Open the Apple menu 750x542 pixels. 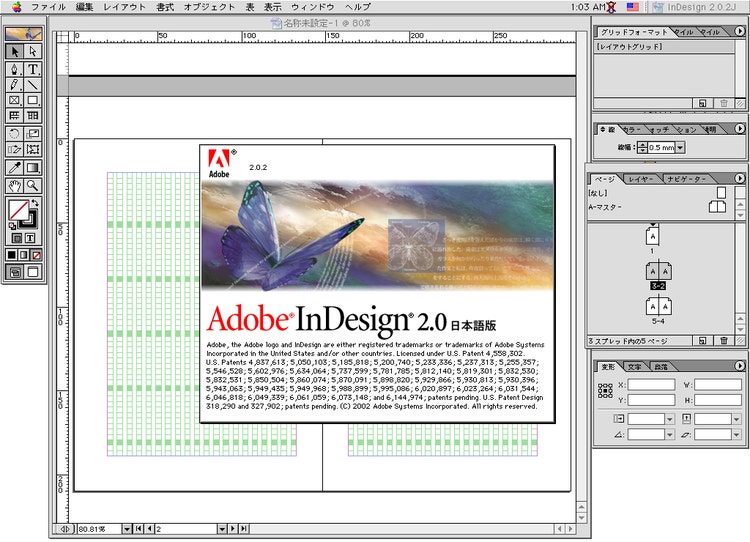tap(17, 7)
